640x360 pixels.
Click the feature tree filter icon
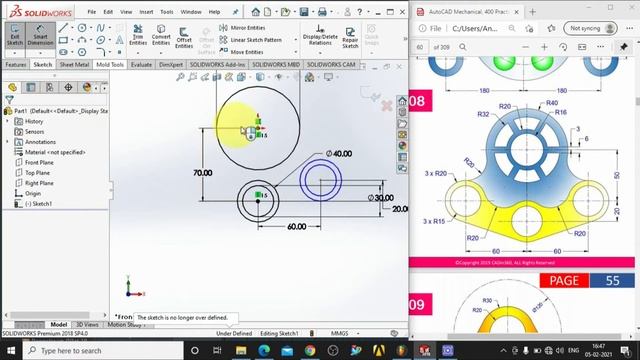9,99
